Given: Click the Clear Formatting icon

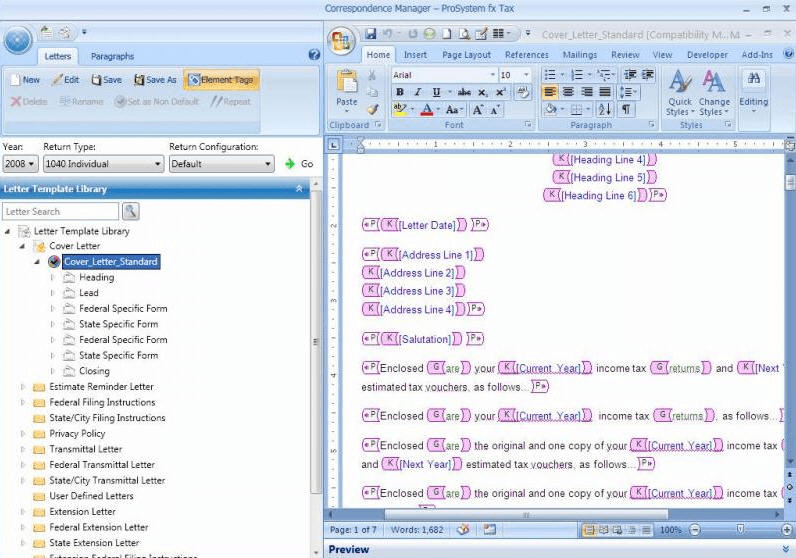Looking at the screenshot, I should point(522,92).
